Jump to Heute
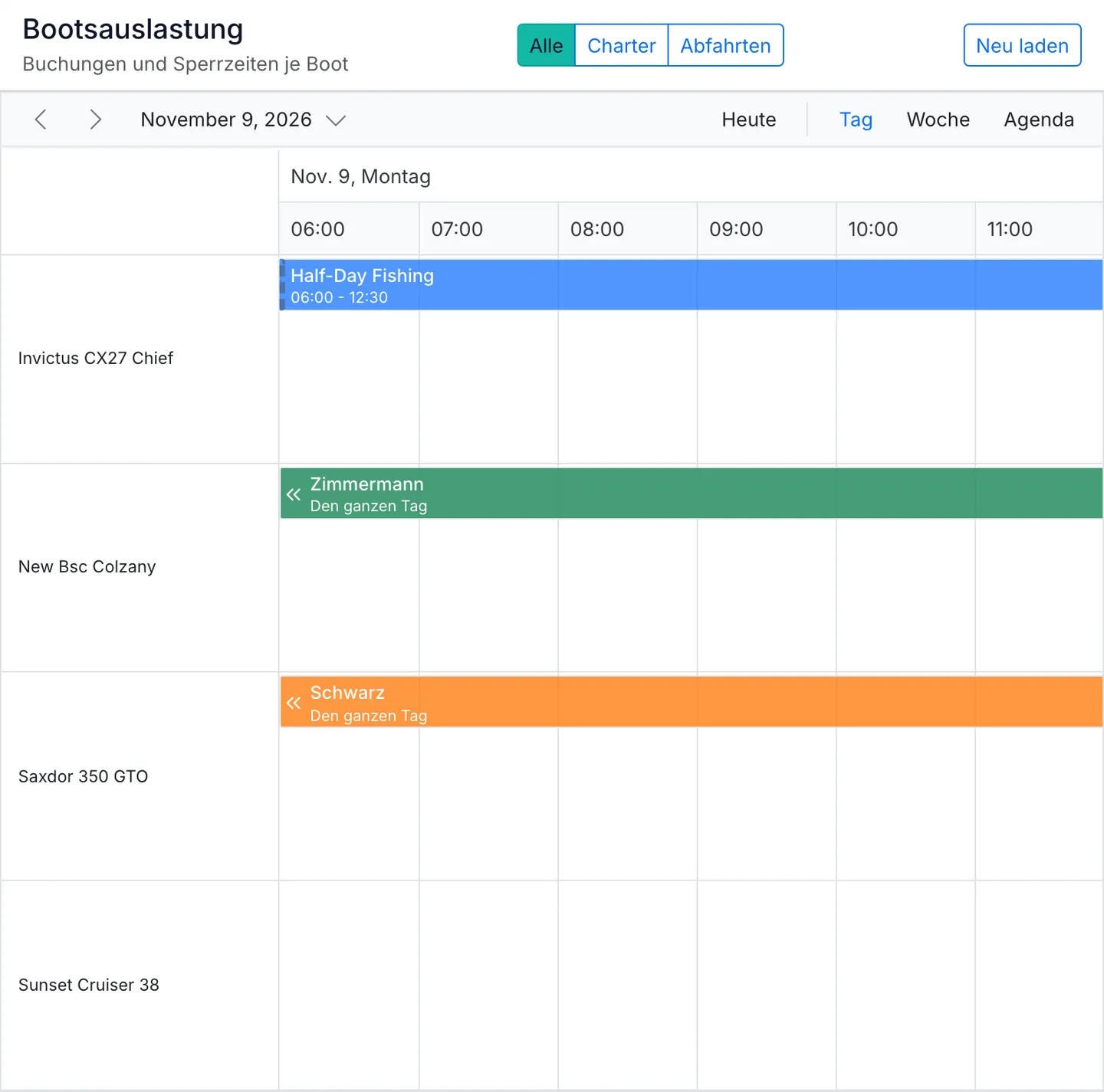Image resolution: width=1104 pixels, height=1092 pixels. [749, 120]
